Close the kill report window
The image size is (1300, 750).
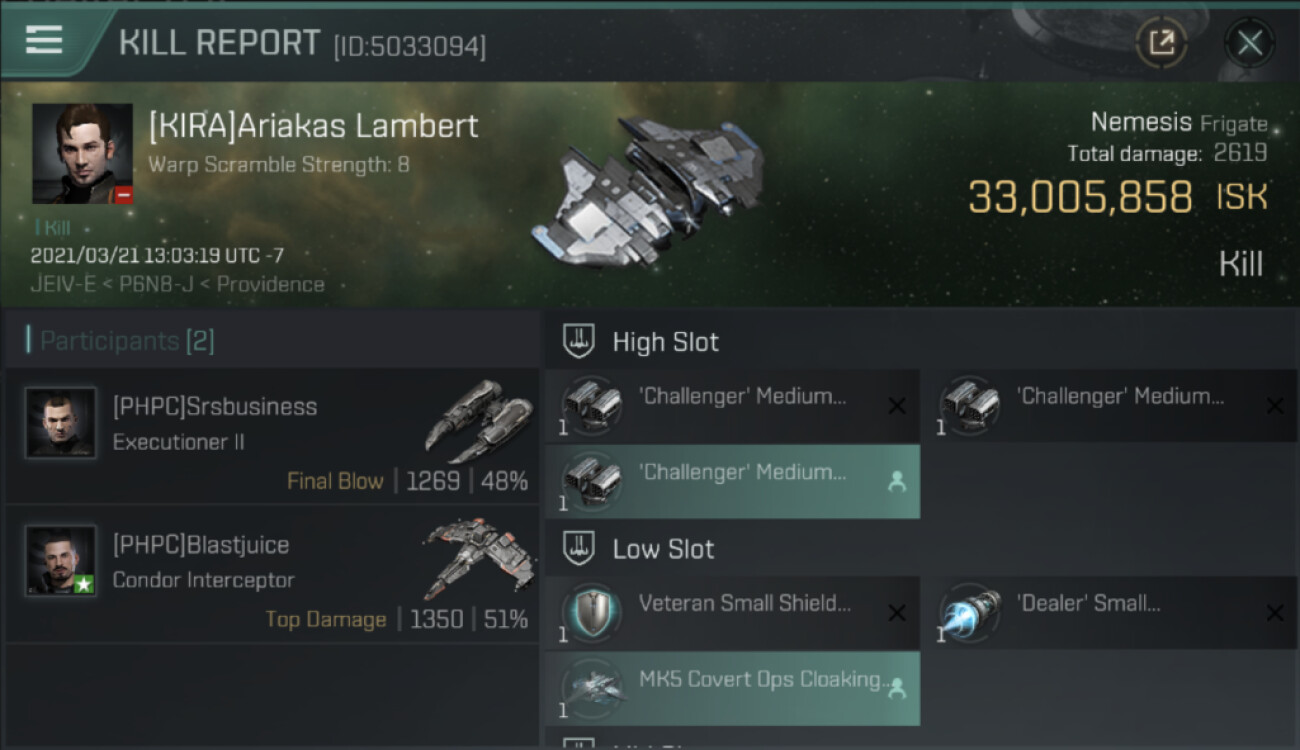pos(1249,42)
